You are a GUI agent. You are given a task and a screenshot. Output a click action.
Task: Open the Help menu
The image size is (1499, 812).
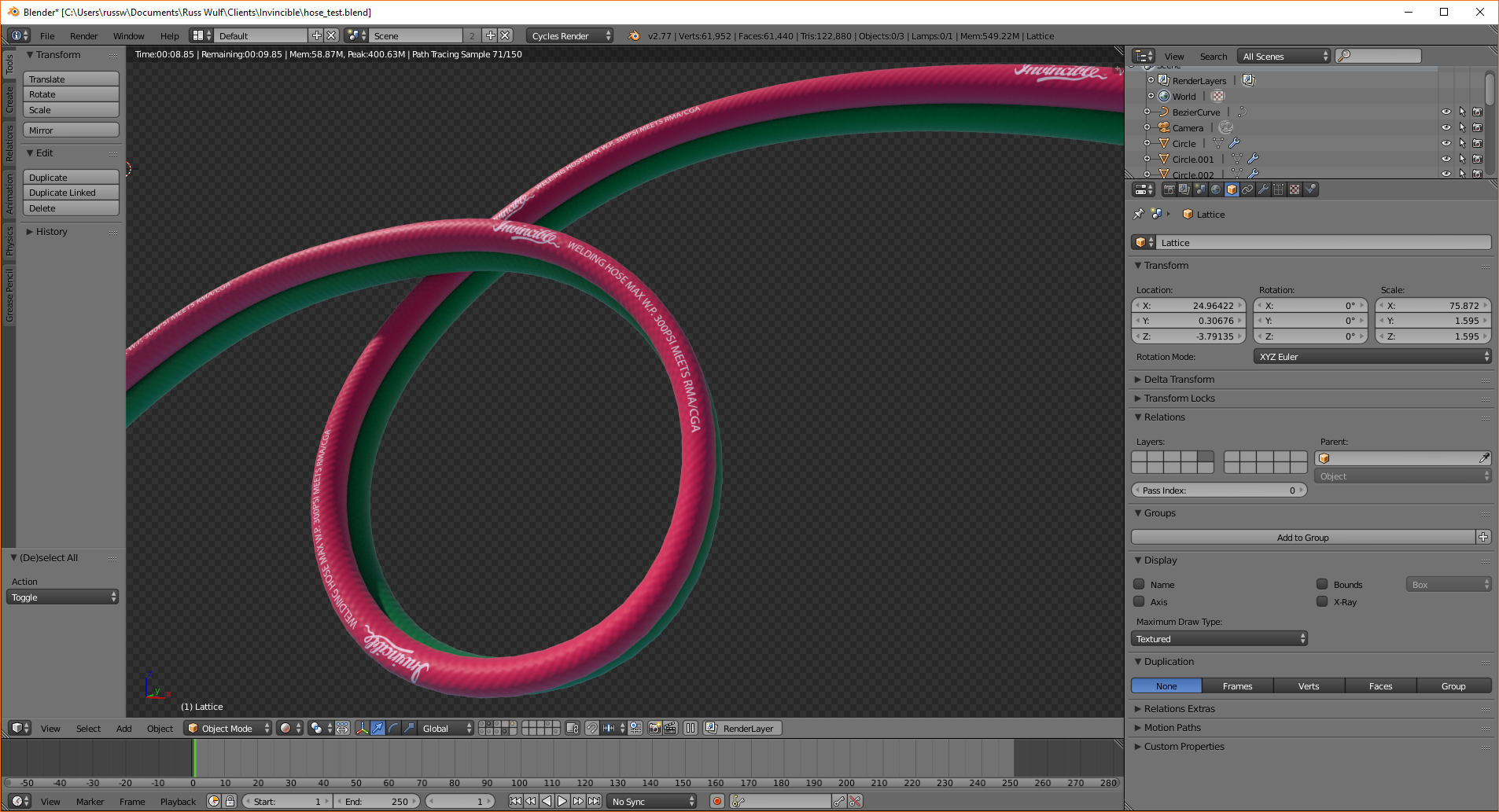coord(169,36)
